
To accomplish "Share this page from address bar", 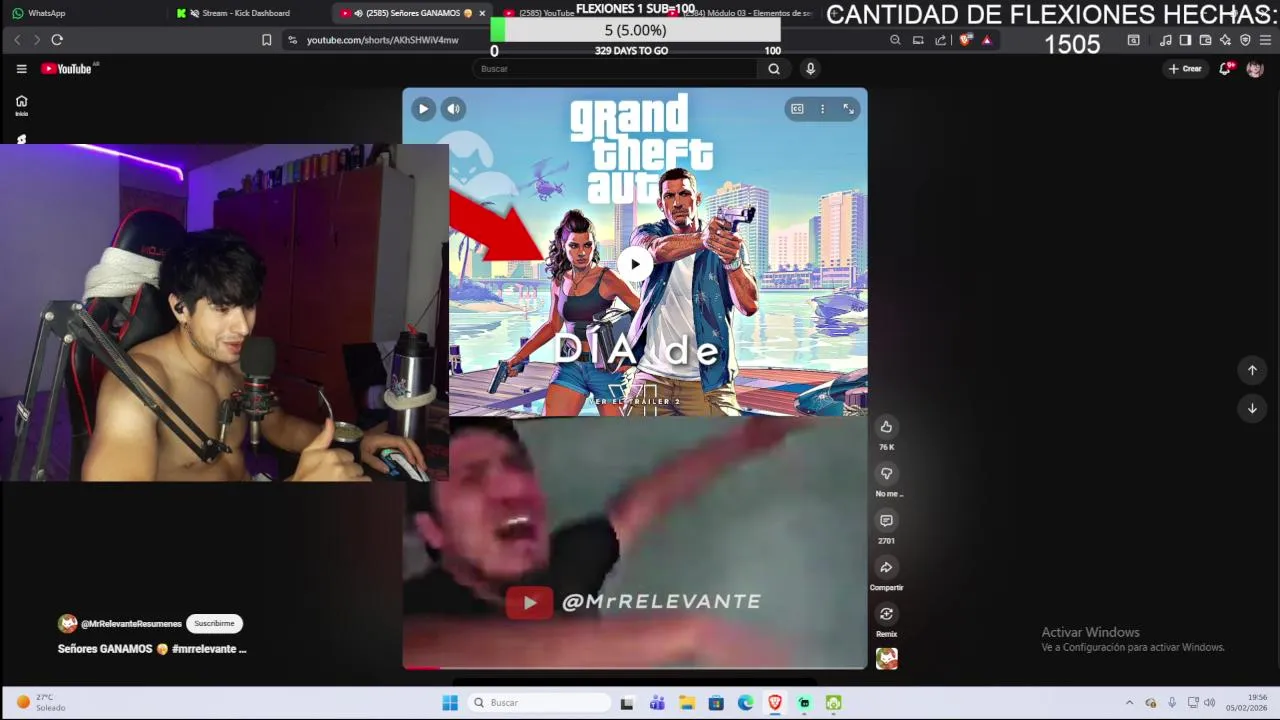I will (941, 40).
